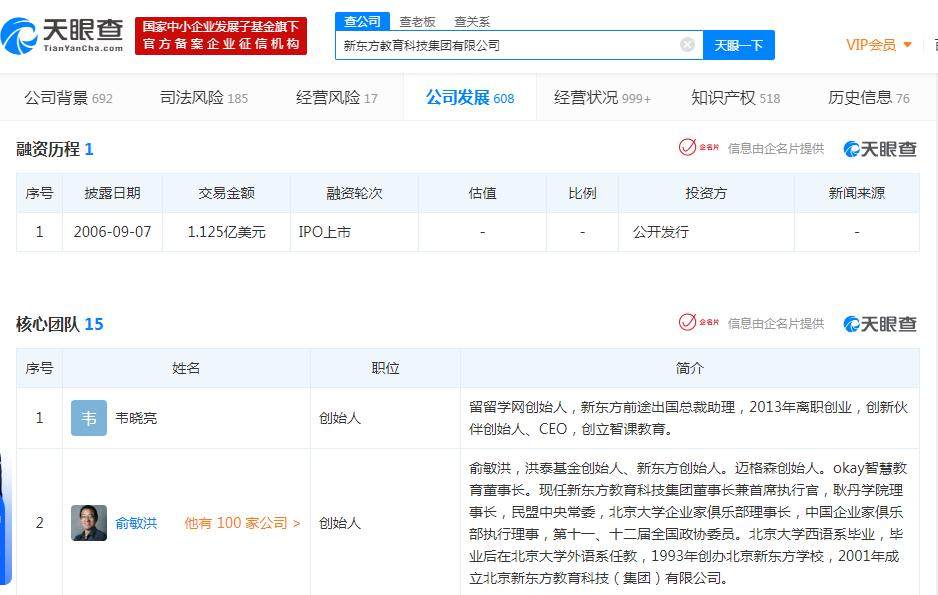
Task: Click the 投资方 column header
Action: tap(706, 193)
